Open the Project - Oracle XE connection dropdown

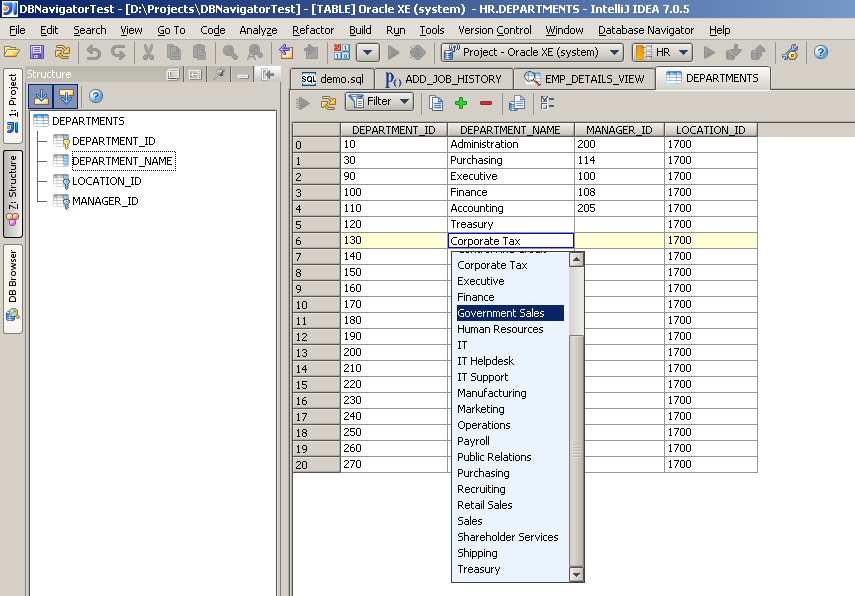coord(531,52)
